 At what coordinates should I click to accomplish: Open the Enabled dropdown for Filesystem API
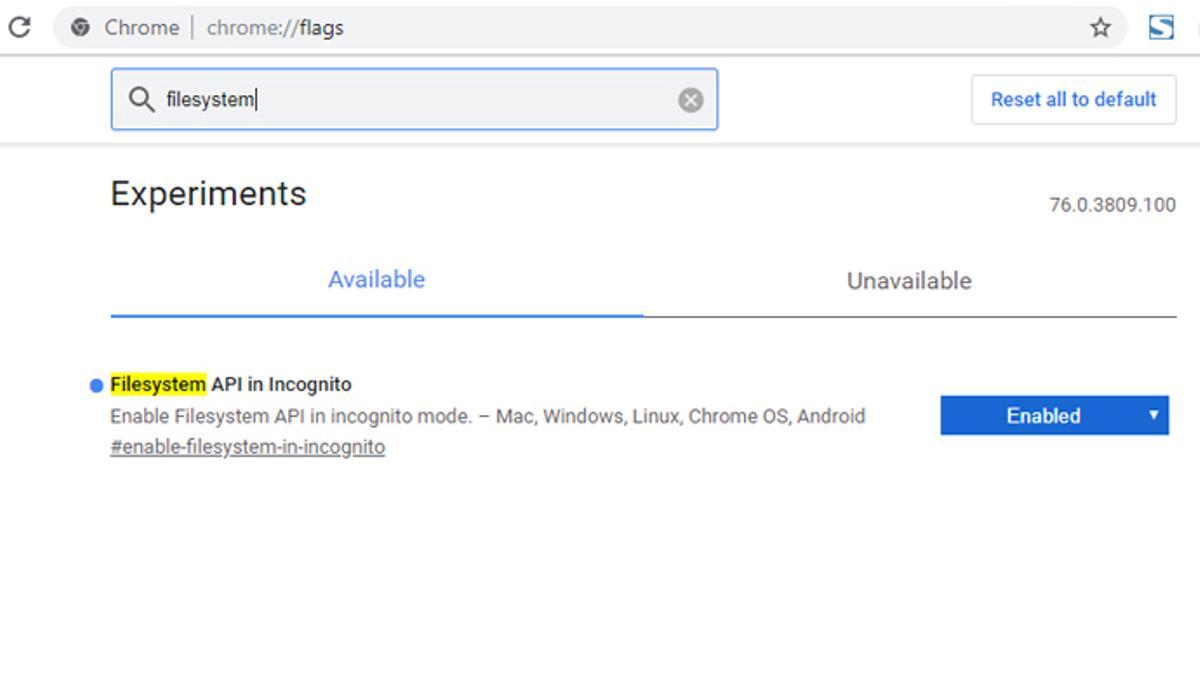[1054, 416]
